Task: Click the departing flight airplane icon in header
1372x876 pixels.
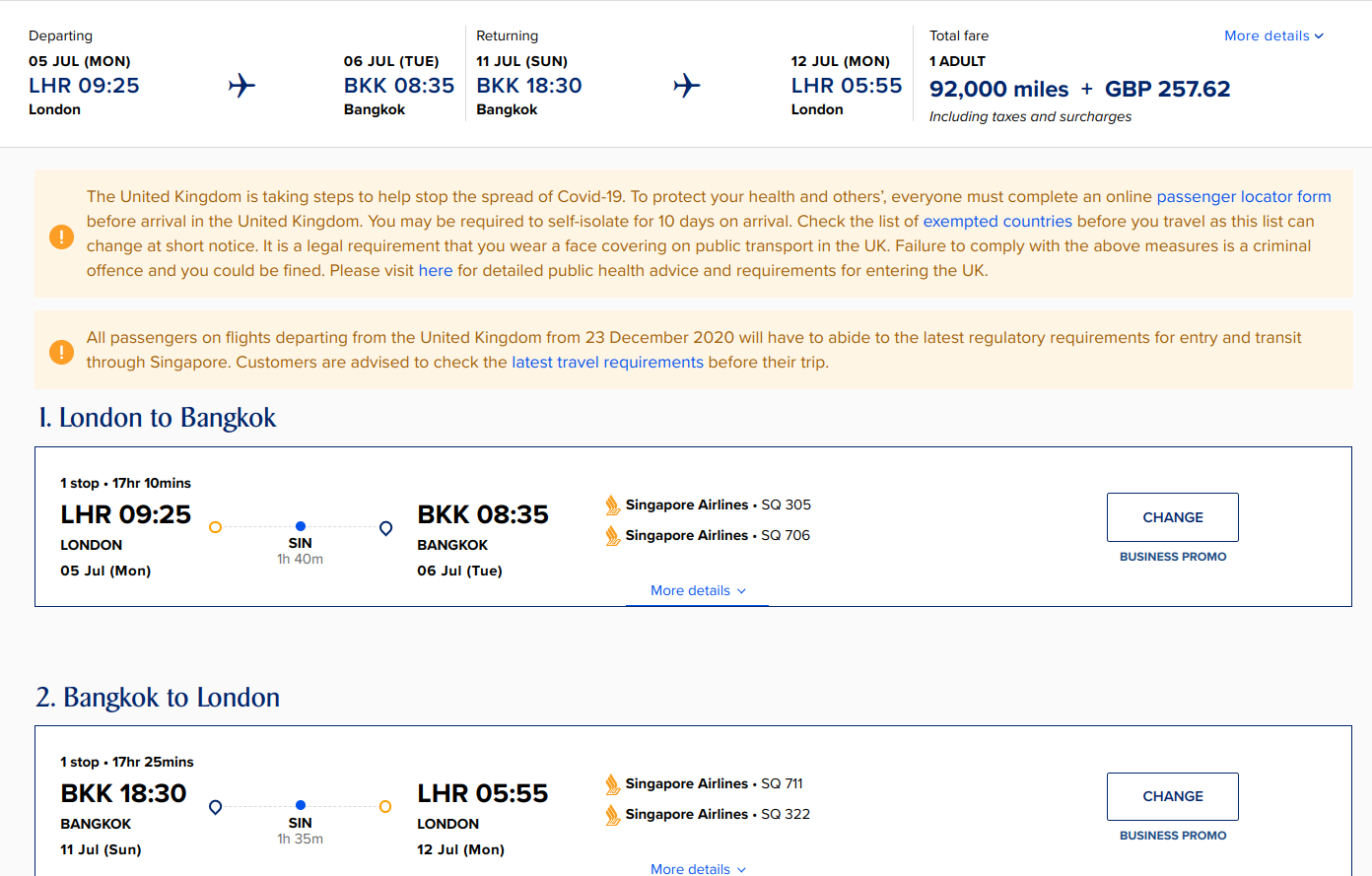Action: coord(241,86)
